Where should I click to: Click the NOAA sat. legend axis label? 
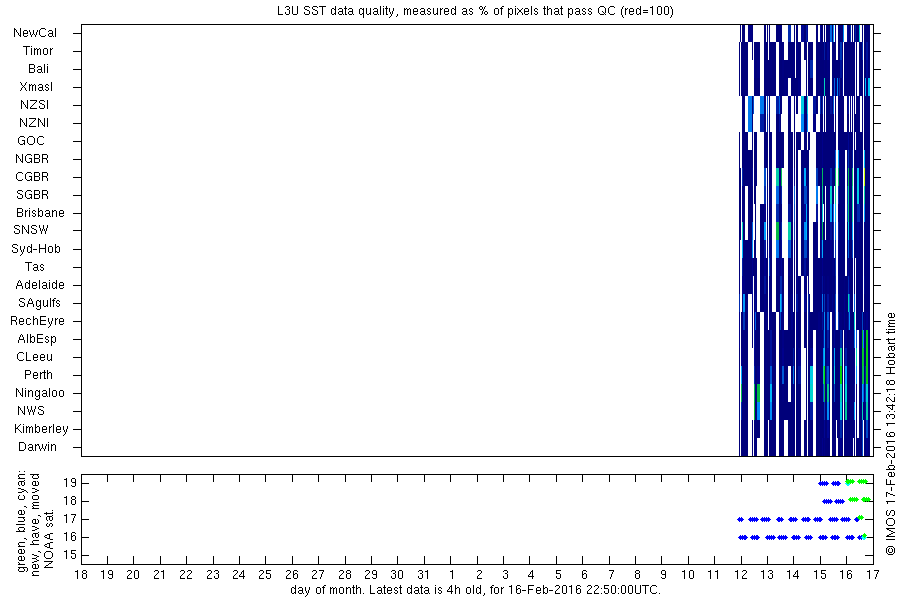[x=49, y=539]
